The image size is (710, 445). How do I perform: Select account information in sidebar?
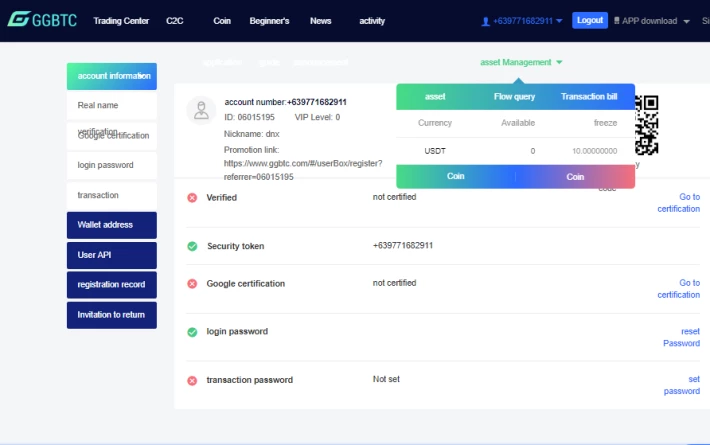click(x=112, y=76)
